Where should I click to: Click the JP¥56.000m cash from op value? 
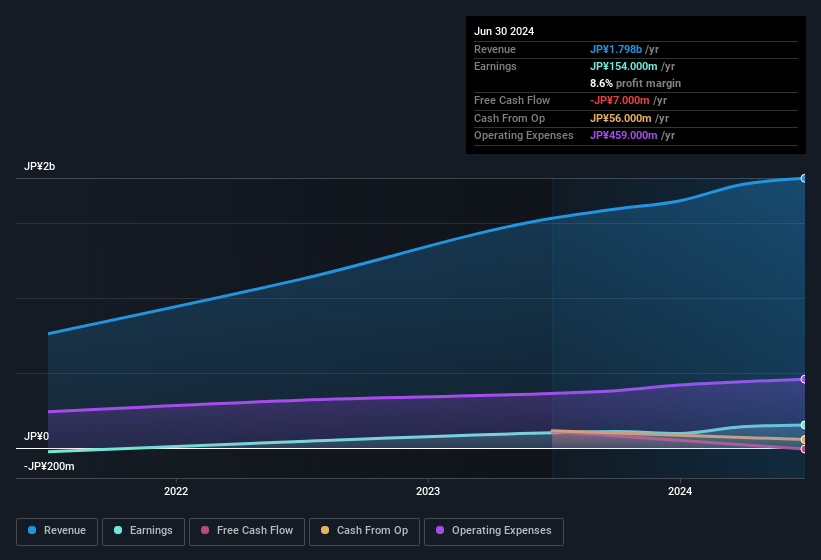[620, 118]
